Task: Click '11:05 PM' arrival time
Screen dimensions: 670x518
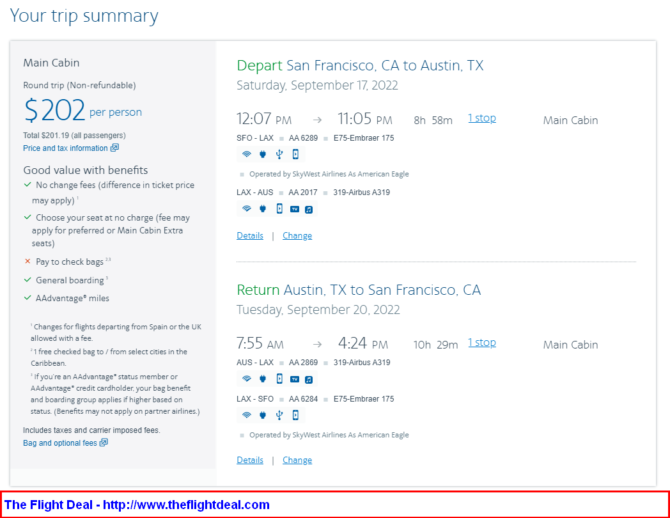Action: (x=365, y=119)
